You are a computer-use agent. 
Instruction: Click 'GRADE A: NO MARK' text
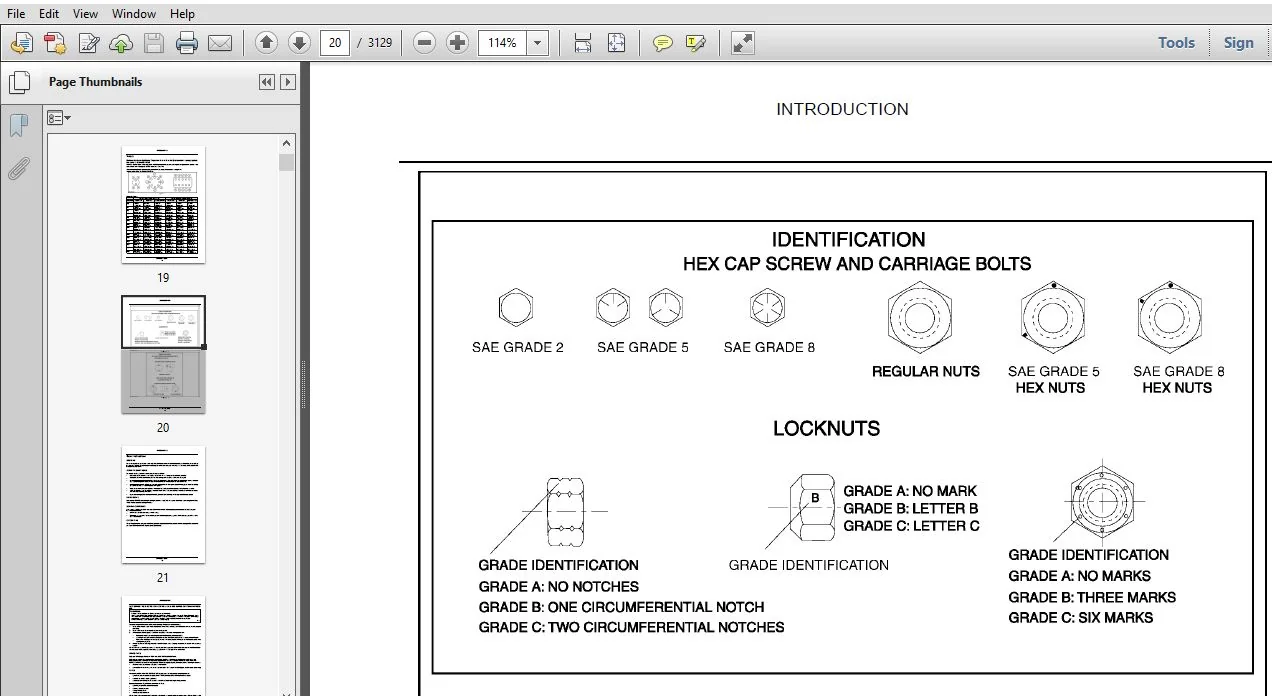910,491
